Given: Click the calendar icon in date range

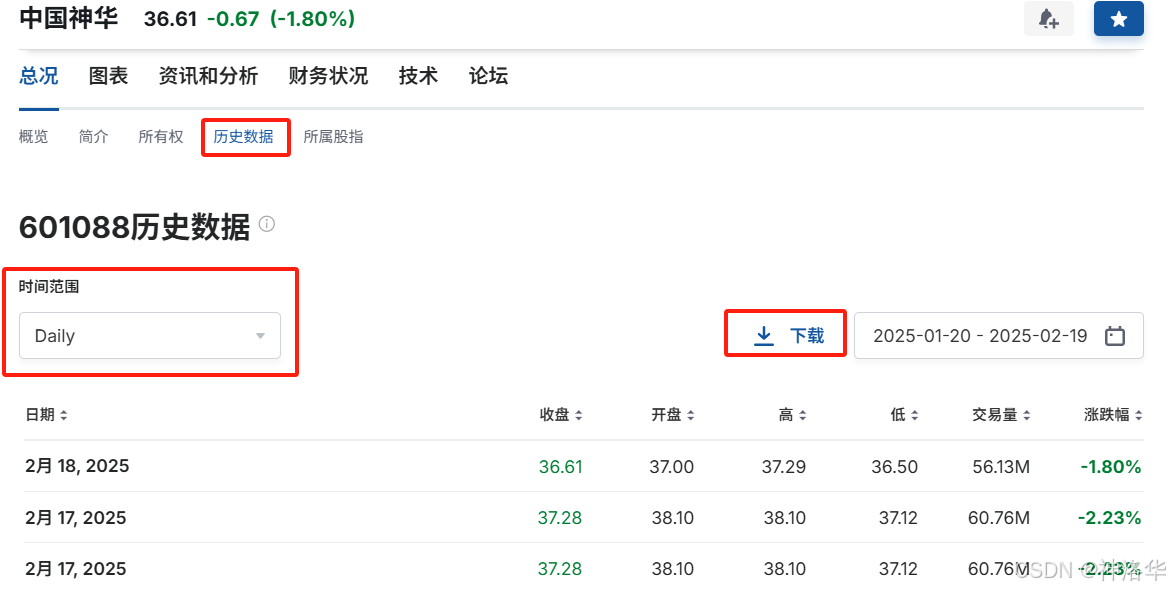Looking at the screenshot, I should [1114, 336].
